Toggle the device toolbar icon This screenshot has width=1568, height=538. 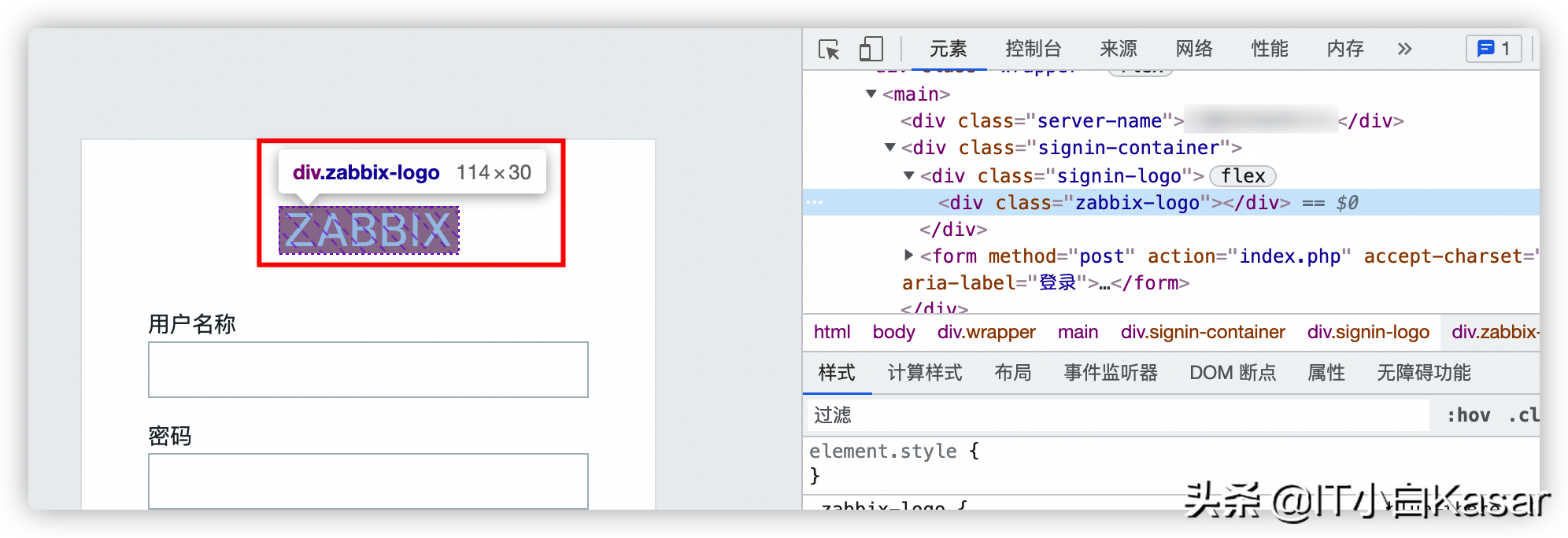(871, 49)
